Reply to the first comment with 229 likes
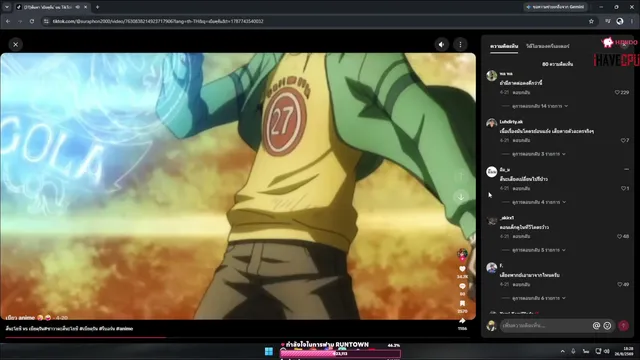The width and height of the screenshot is (640, 360). [x=521, y=93]
